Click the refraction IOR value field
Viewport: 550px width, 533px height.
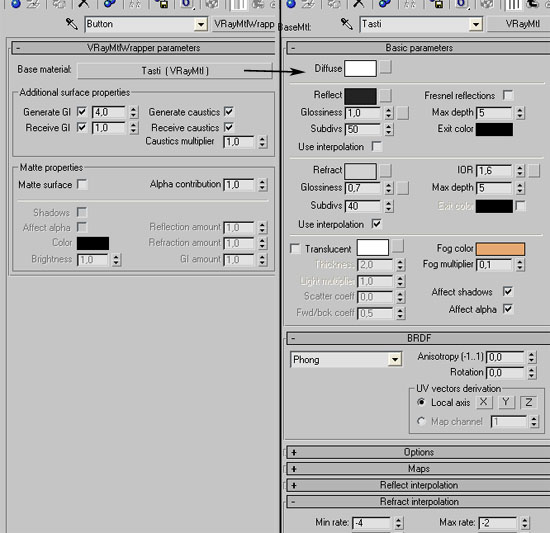click(x=494, y=171)
